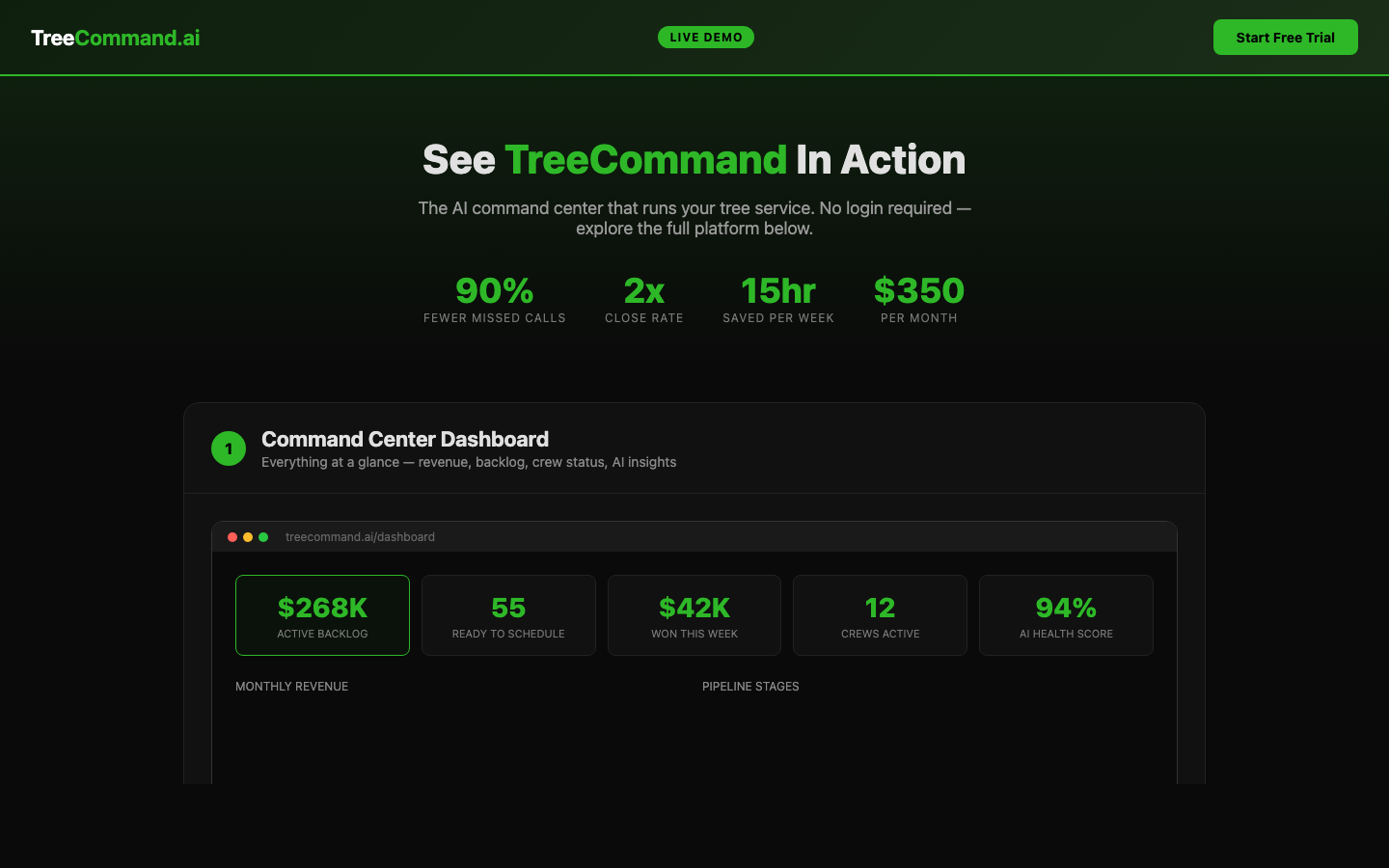Screen dimensions: 1389x868
Task: Click the yellow dot in mock browser
Action: pyautogui.click(x=248, y=537)
